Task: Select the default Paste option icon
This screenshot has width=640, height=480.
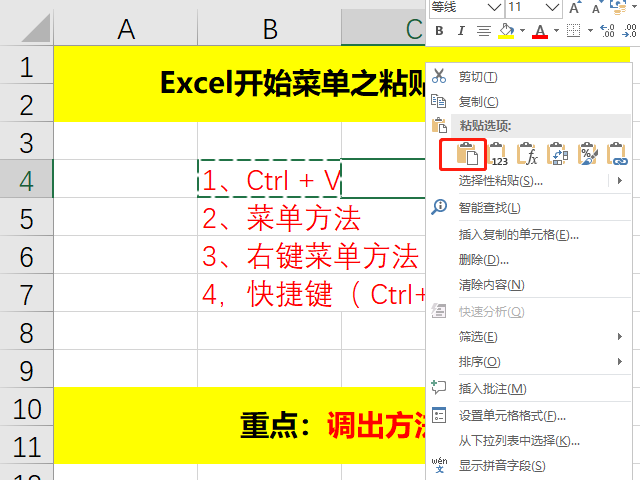Action: pos(467,154)
